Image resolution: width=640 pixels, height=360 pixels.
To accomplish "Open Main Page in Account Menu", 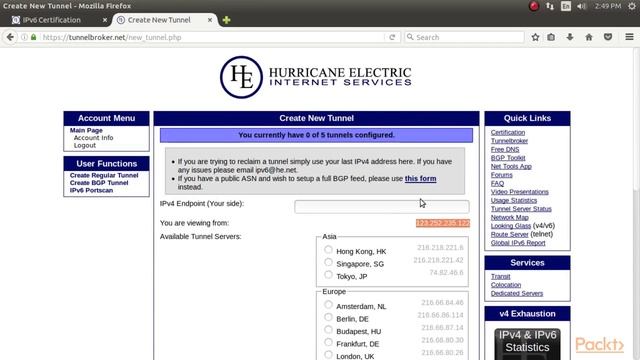I will pos(86,130).
